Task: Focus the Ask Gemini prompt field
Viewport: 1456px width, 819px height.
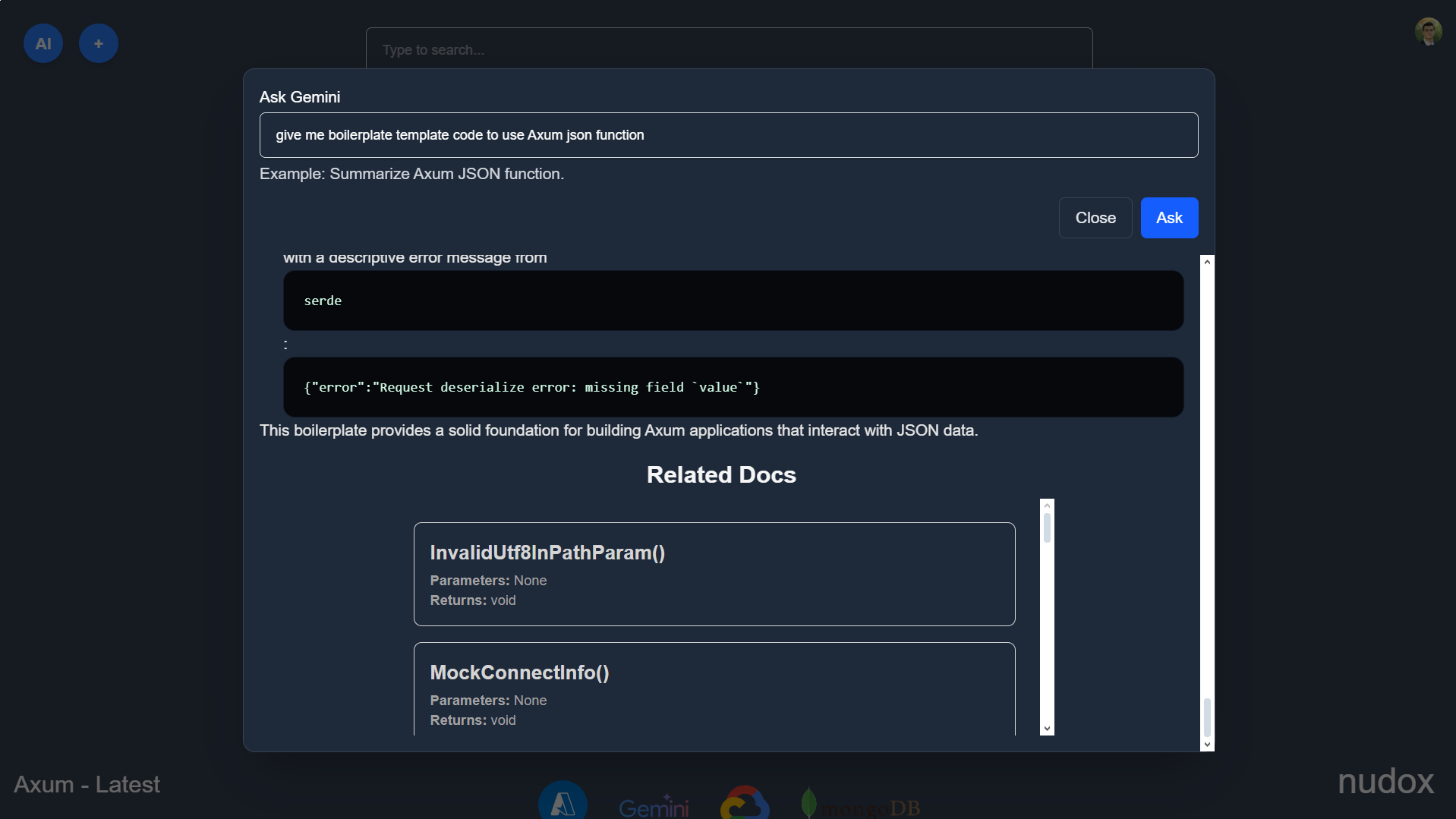Action: tap(729, 135)
